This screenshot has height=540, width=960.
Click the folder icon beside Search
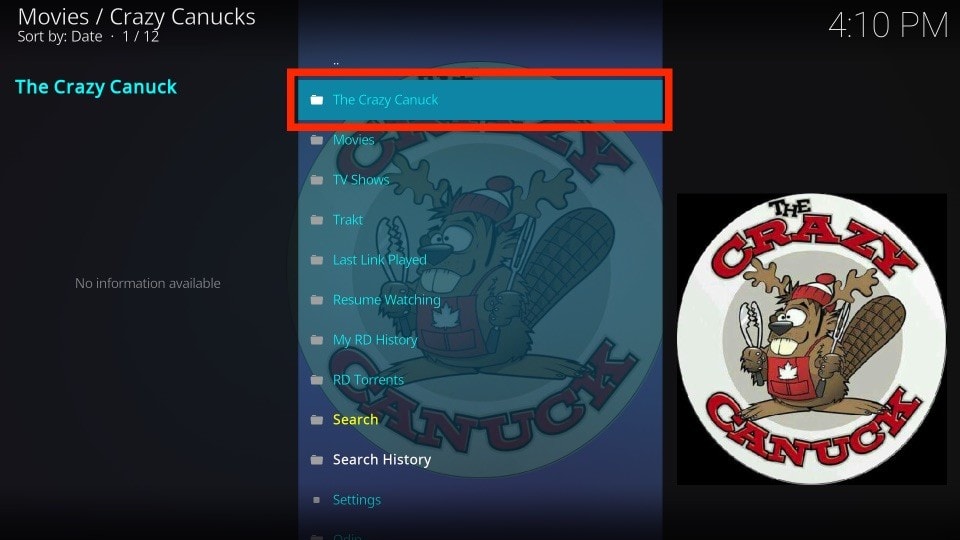coord(317,420)
